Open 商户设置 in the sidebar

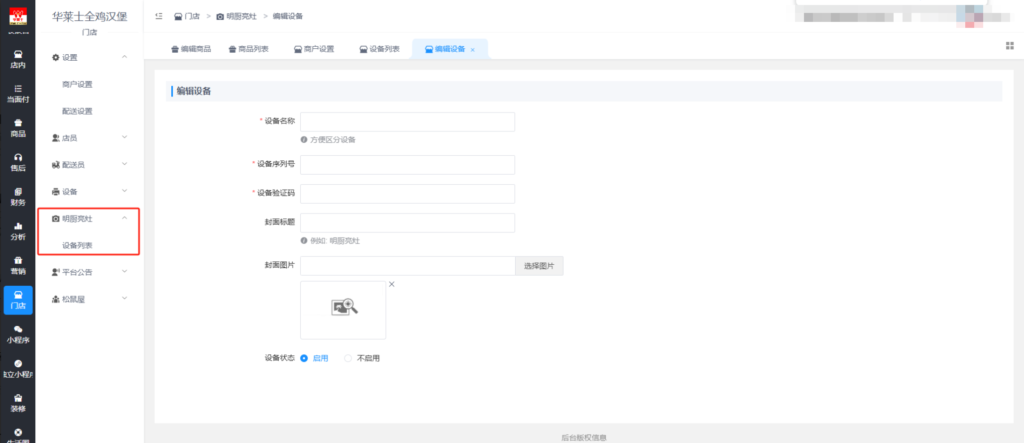coord(77,84)
